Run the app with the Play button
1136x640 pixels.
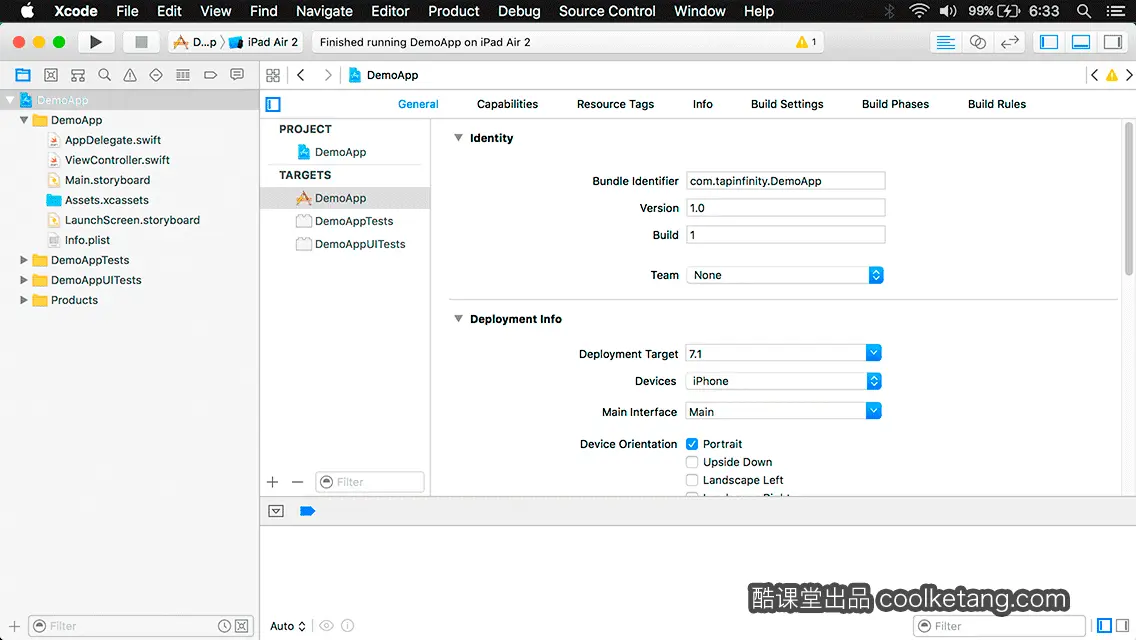coord(95,42)
